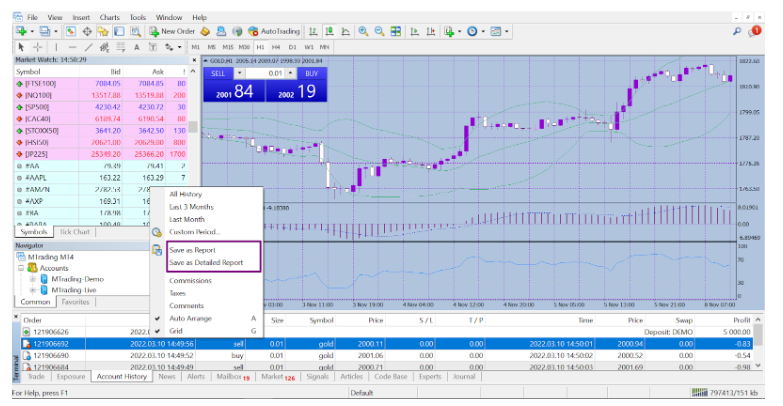This screenshot has height=406, width=783.
Task: Toggle the Market Watch window icon
Action: pos(70,31)
